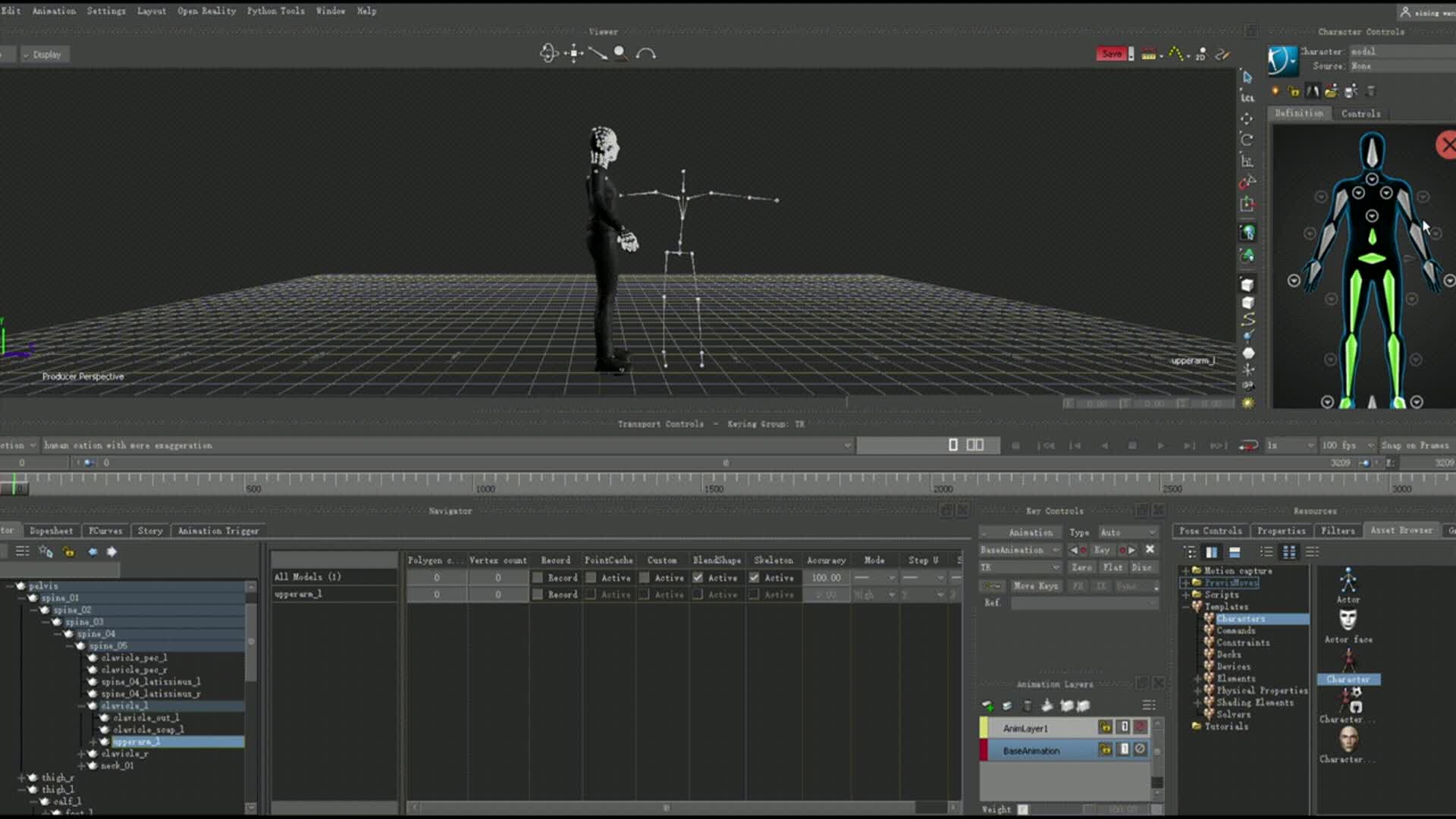Image resolution: width=1456 pixels, height=819 pixels.
Task: Click the mute icon on BaseAnimation layer
Action: click(x=1140, y=750)
